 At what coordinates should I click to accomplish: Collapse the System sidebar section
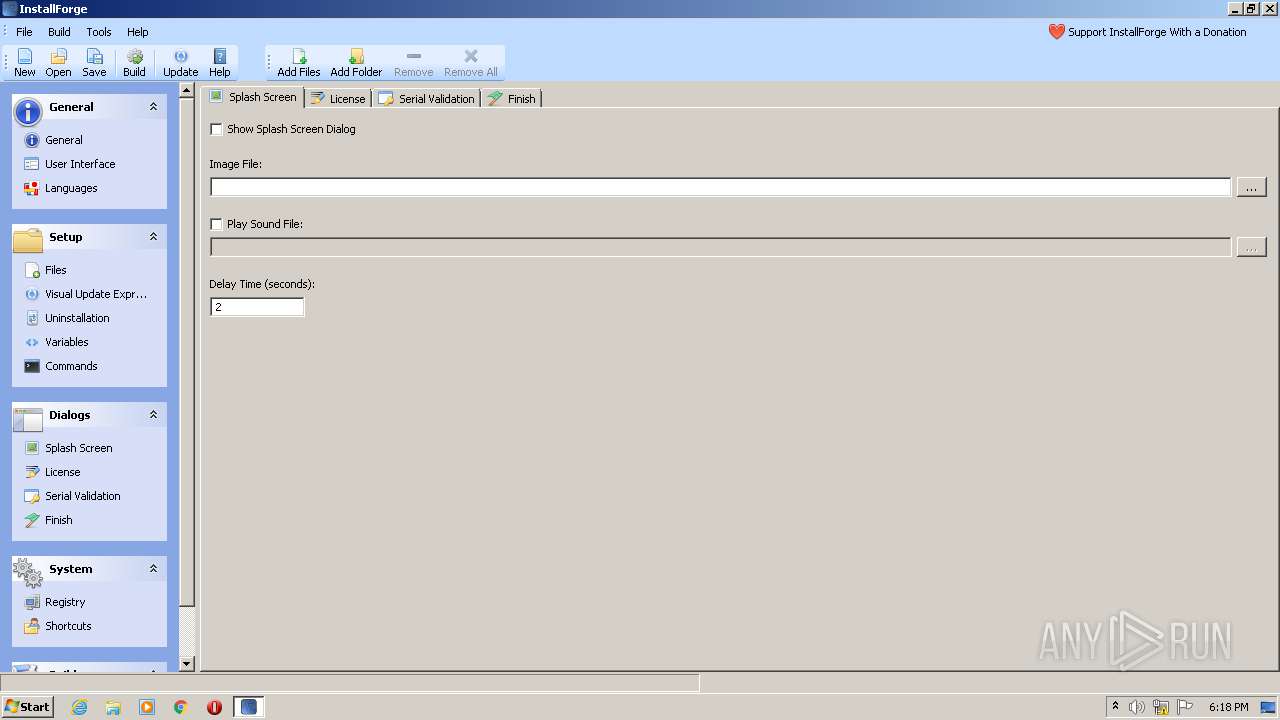point(153,569)
